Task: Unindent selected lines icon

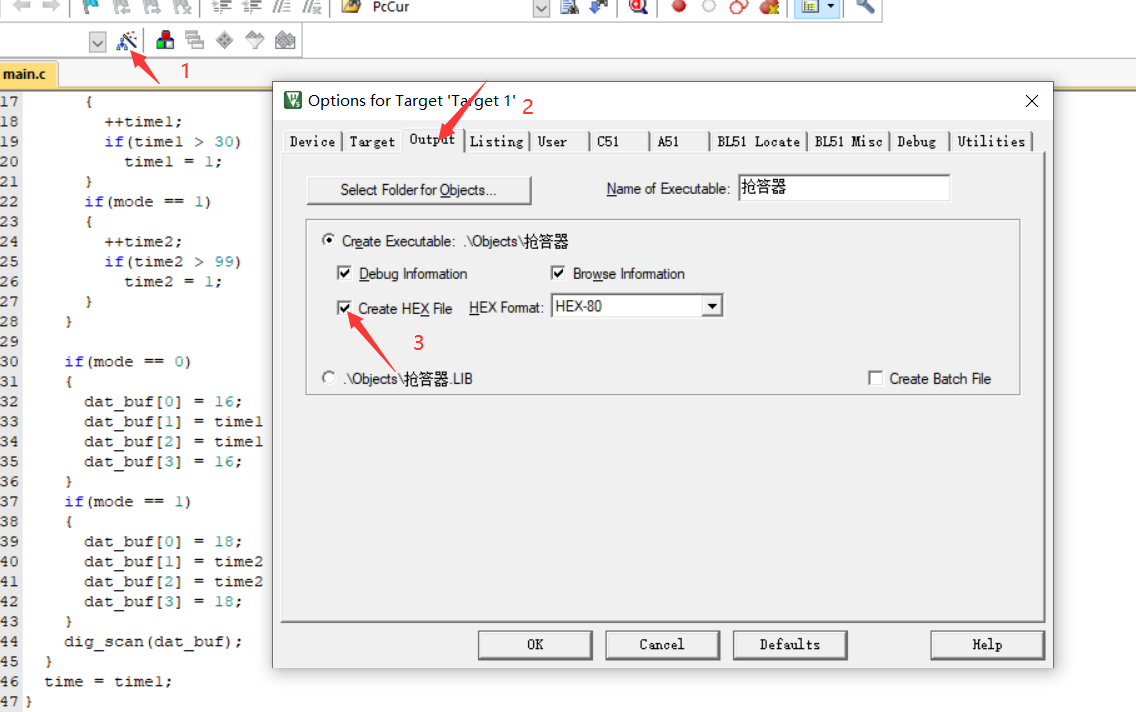Action: [251, 6]
